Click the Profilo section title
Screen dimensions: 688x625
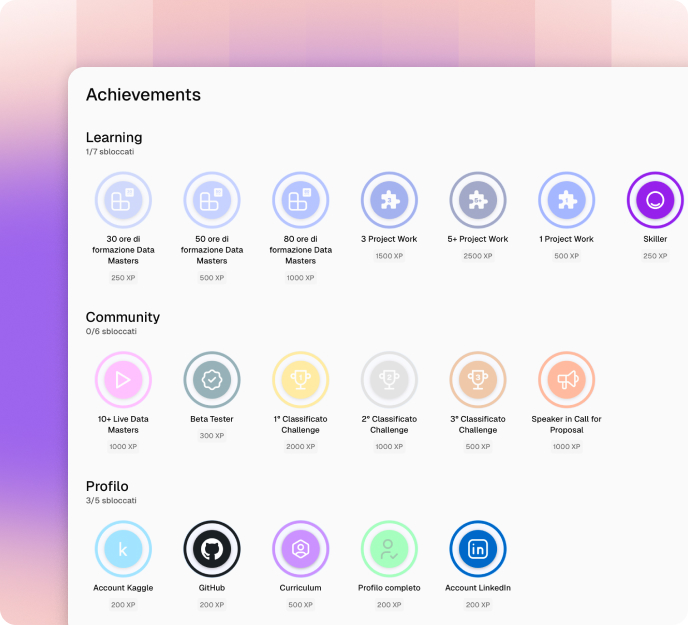click(x=107, y=486)
